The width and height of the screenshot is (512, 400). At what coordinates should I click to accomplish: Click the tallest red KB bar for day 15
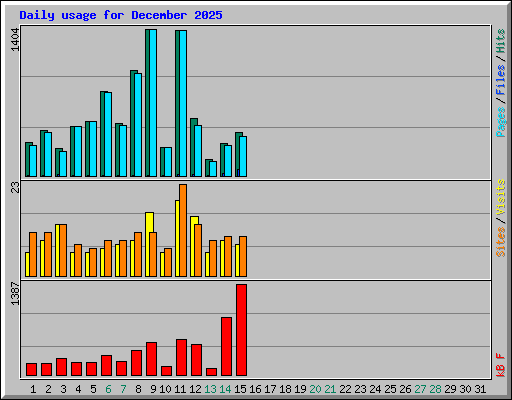[x=242, y=330]
